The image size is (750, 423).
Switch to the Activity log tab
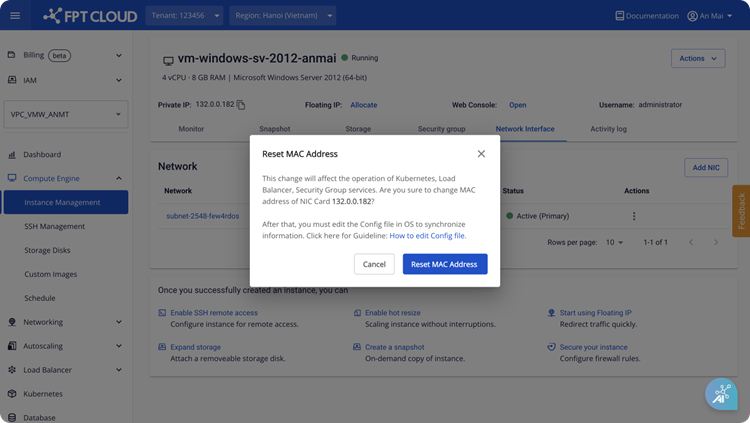pyautogui.click(x=608, y=129)
